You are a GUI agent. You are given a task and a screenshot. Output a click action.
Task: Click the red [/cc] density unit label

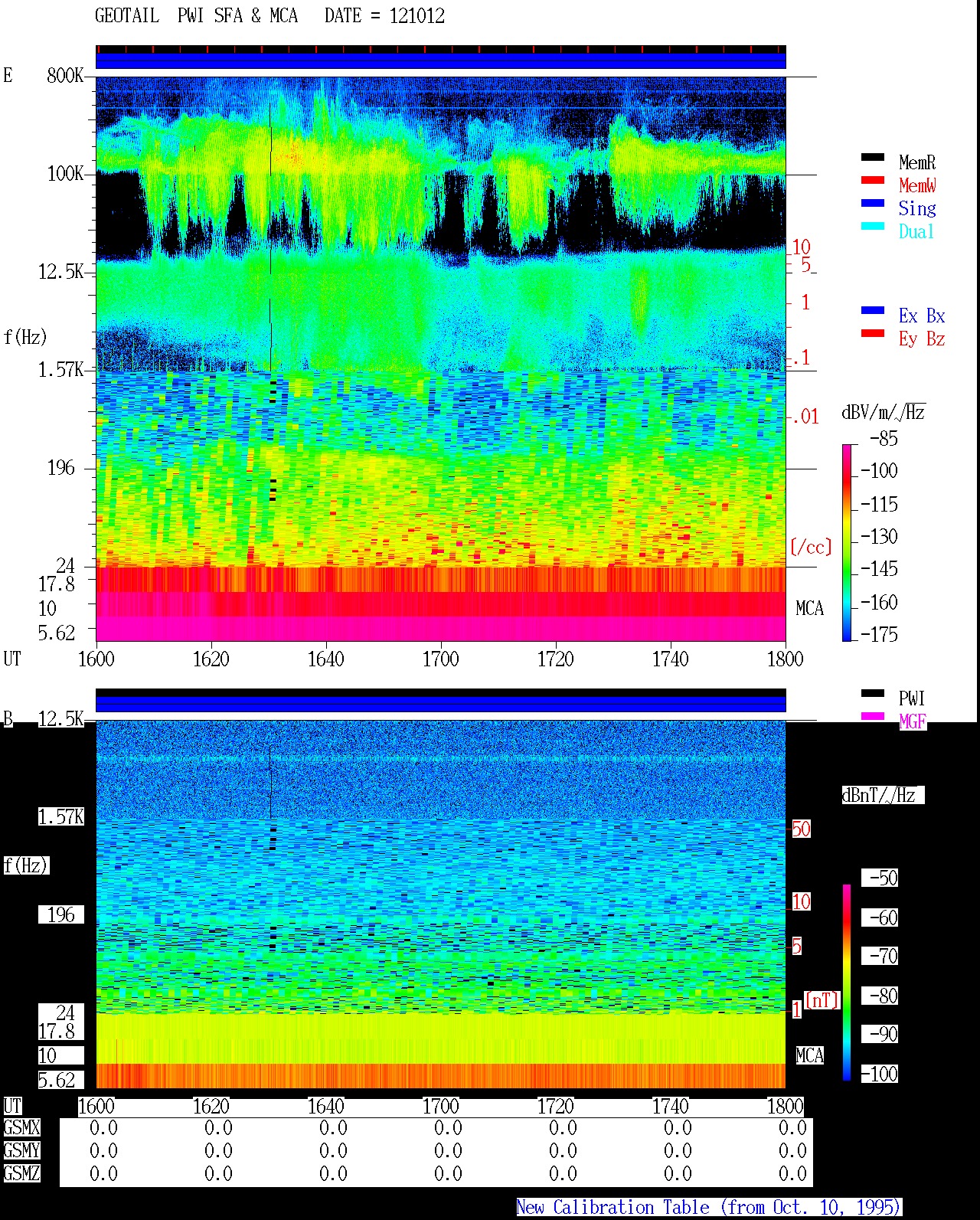point(811,547)
